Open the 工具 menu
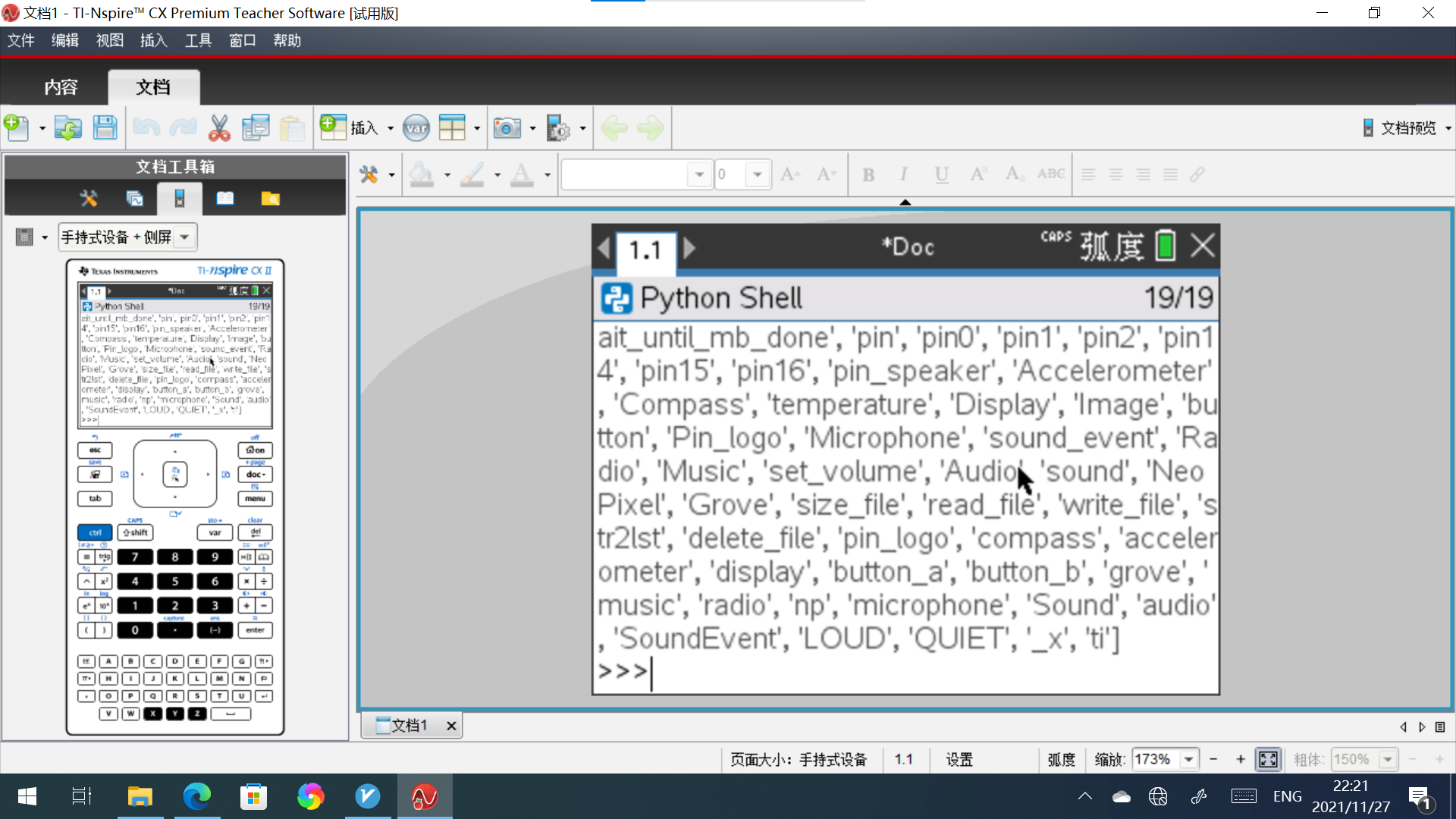The width and height of the screenshot is (1456, 819). click(x=198, y=40)
